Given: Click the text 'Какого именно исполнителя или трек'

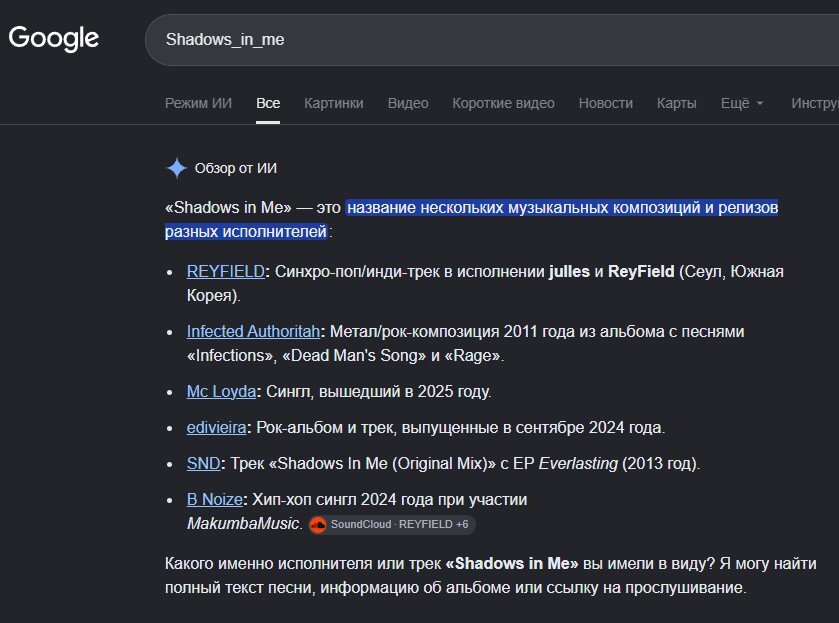Looking at the screenshot, I should [x=303, y=563].
